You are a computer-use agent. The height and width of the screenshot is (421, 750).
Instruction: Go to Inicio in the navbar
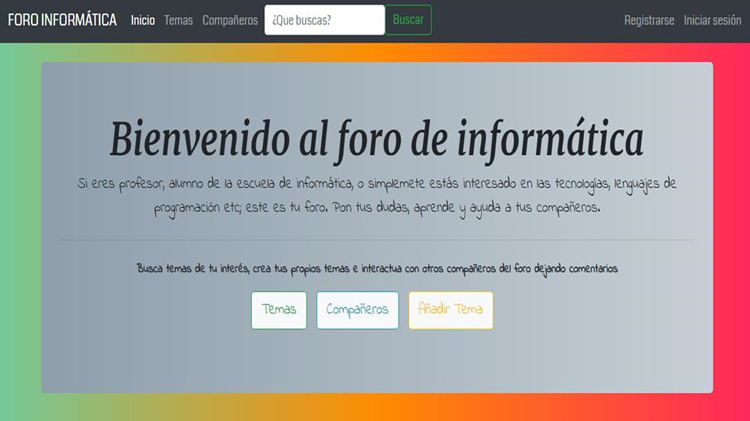pyautogui.click(x=142, y=20)
